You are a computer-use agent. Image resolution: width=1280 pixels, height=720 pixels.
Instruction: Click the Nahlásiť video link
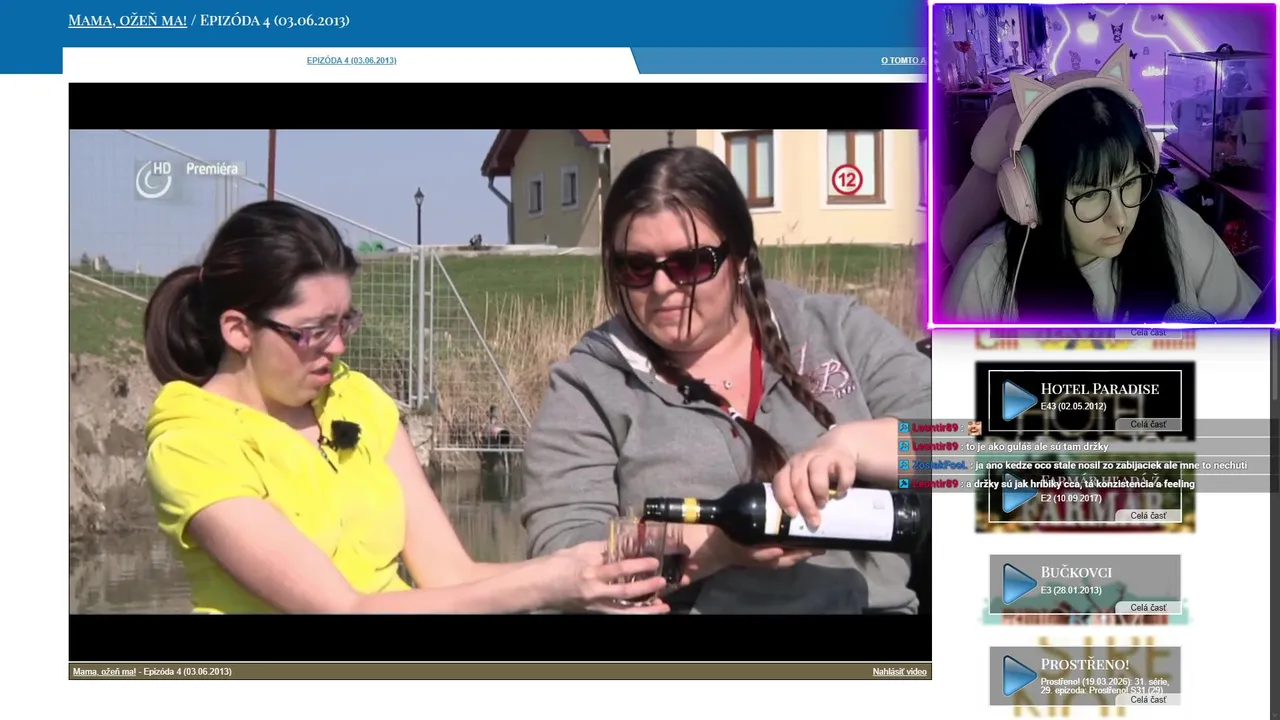(899, 672)
